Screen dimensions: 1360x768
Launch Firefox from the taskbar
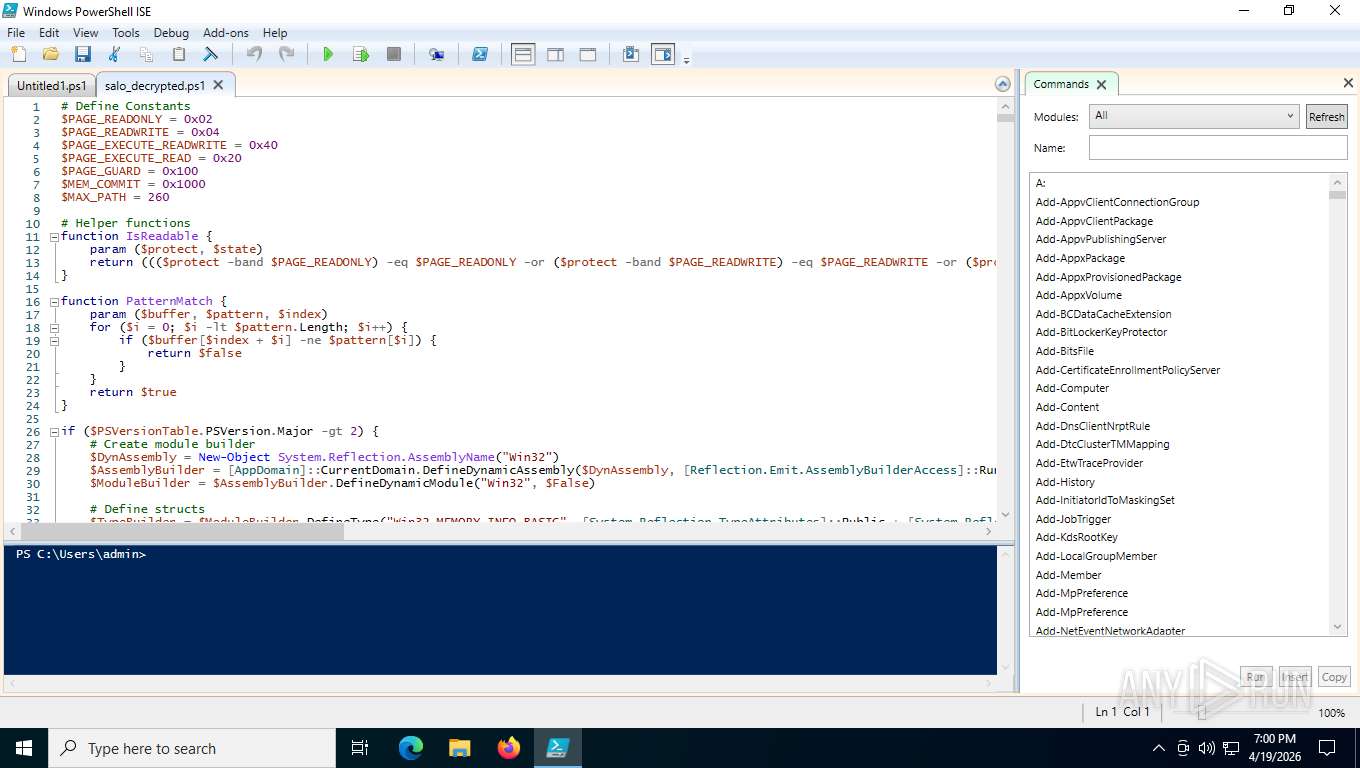pyautogui.click(x=509, y=748)
